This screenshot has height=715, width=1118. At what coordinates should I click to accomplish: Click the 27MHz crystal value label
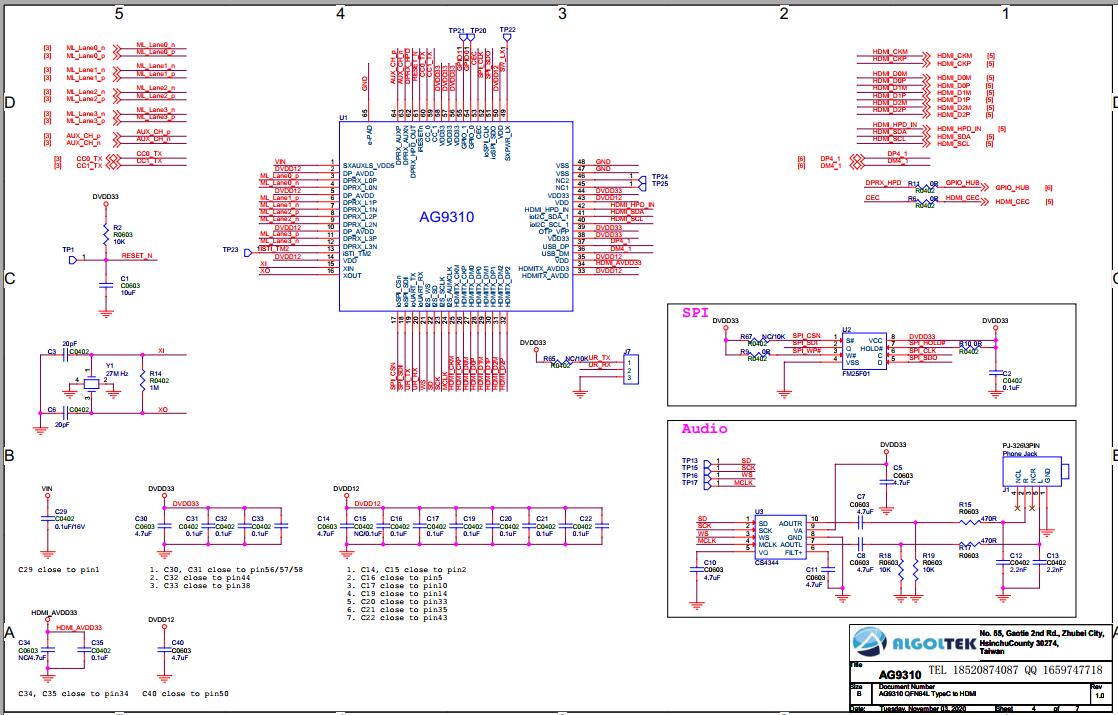[x=117, y=374]
